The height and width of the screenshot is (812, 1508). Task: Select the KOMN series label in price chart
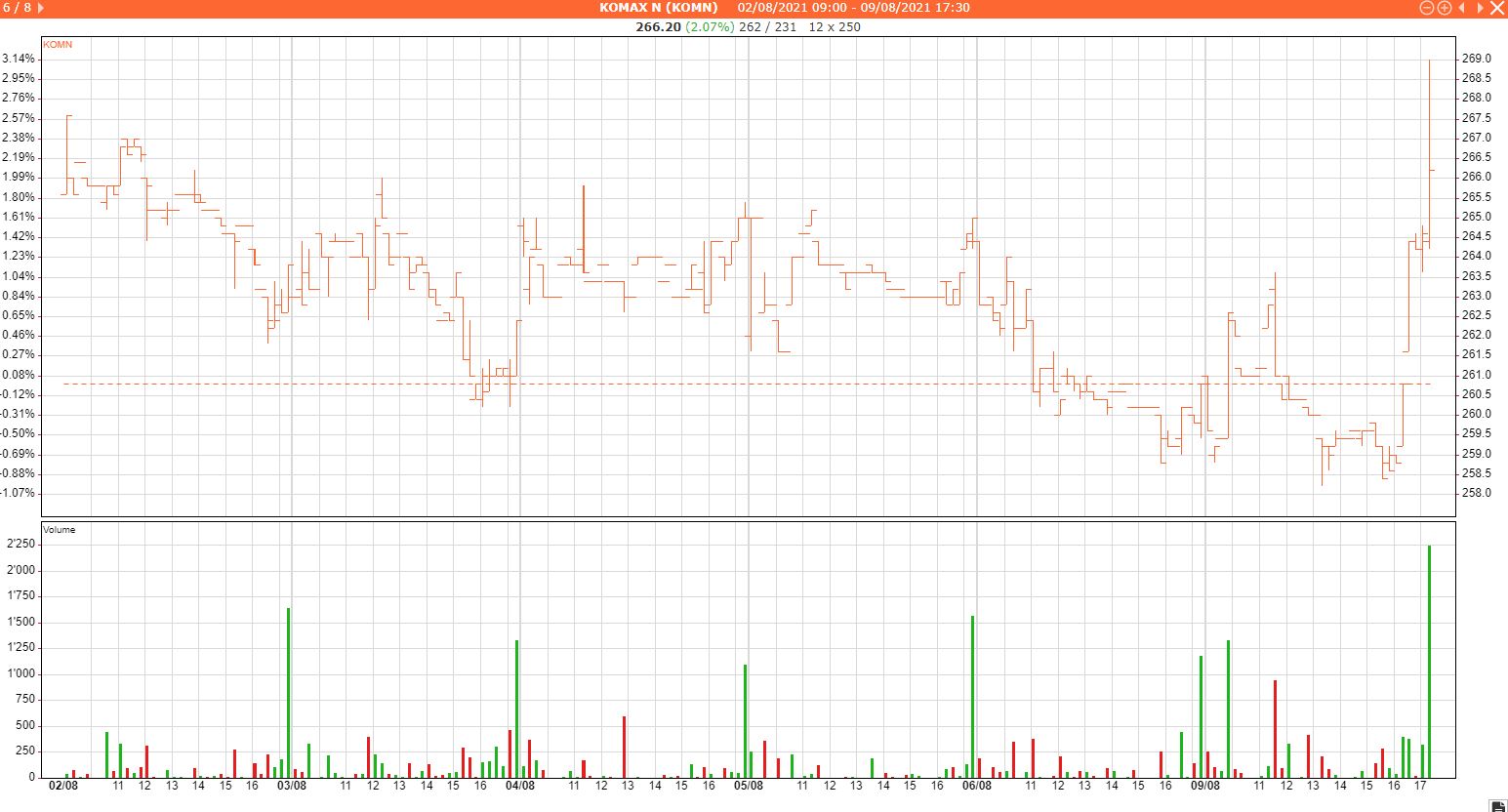pos(58,45)
